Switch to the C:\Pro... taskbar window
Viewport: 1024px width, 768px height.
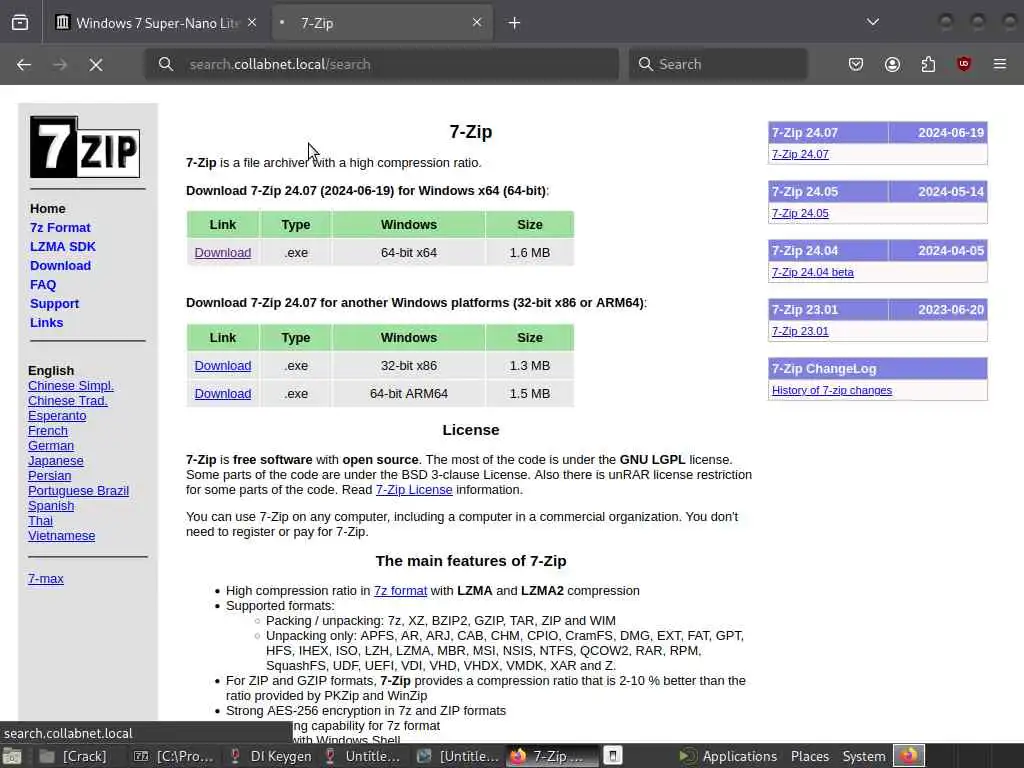pyautogui.click(x=174, y=756)
